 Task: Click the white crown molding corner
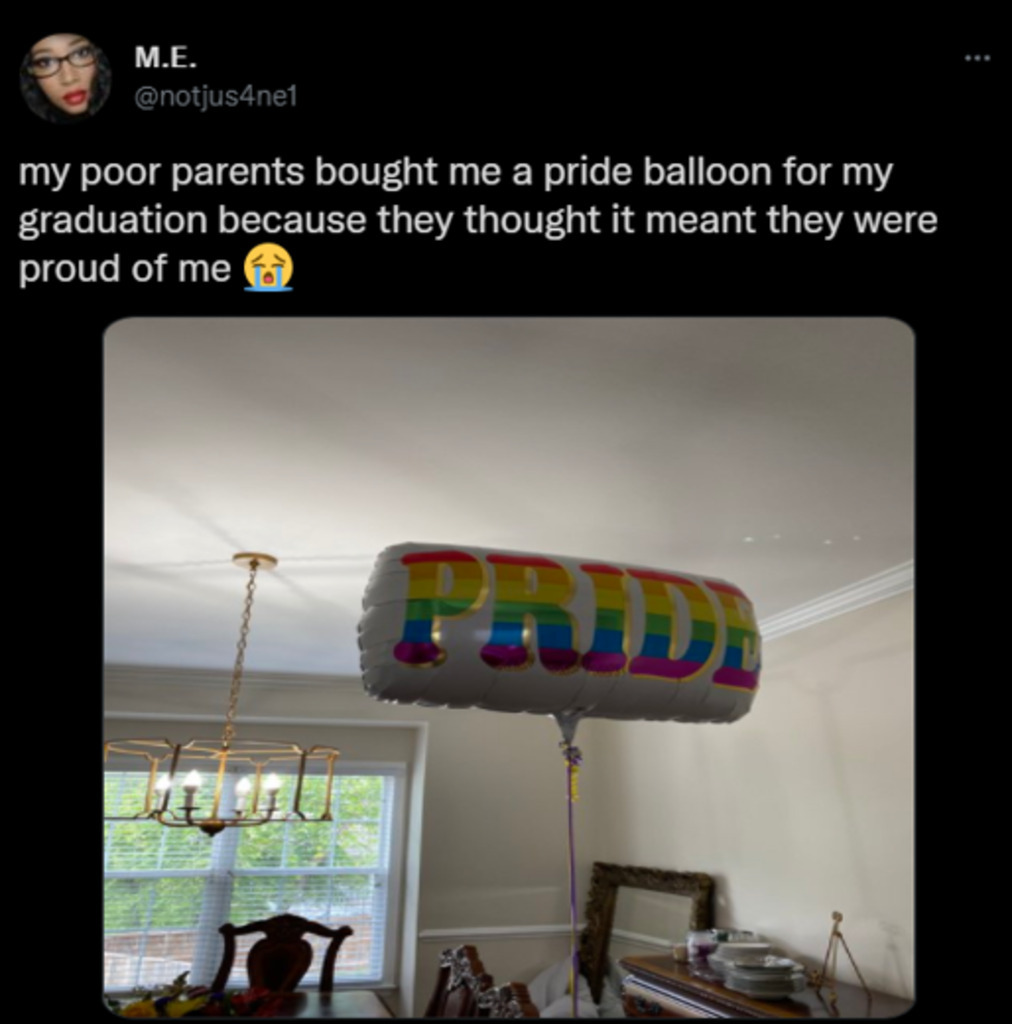point(836,599)
